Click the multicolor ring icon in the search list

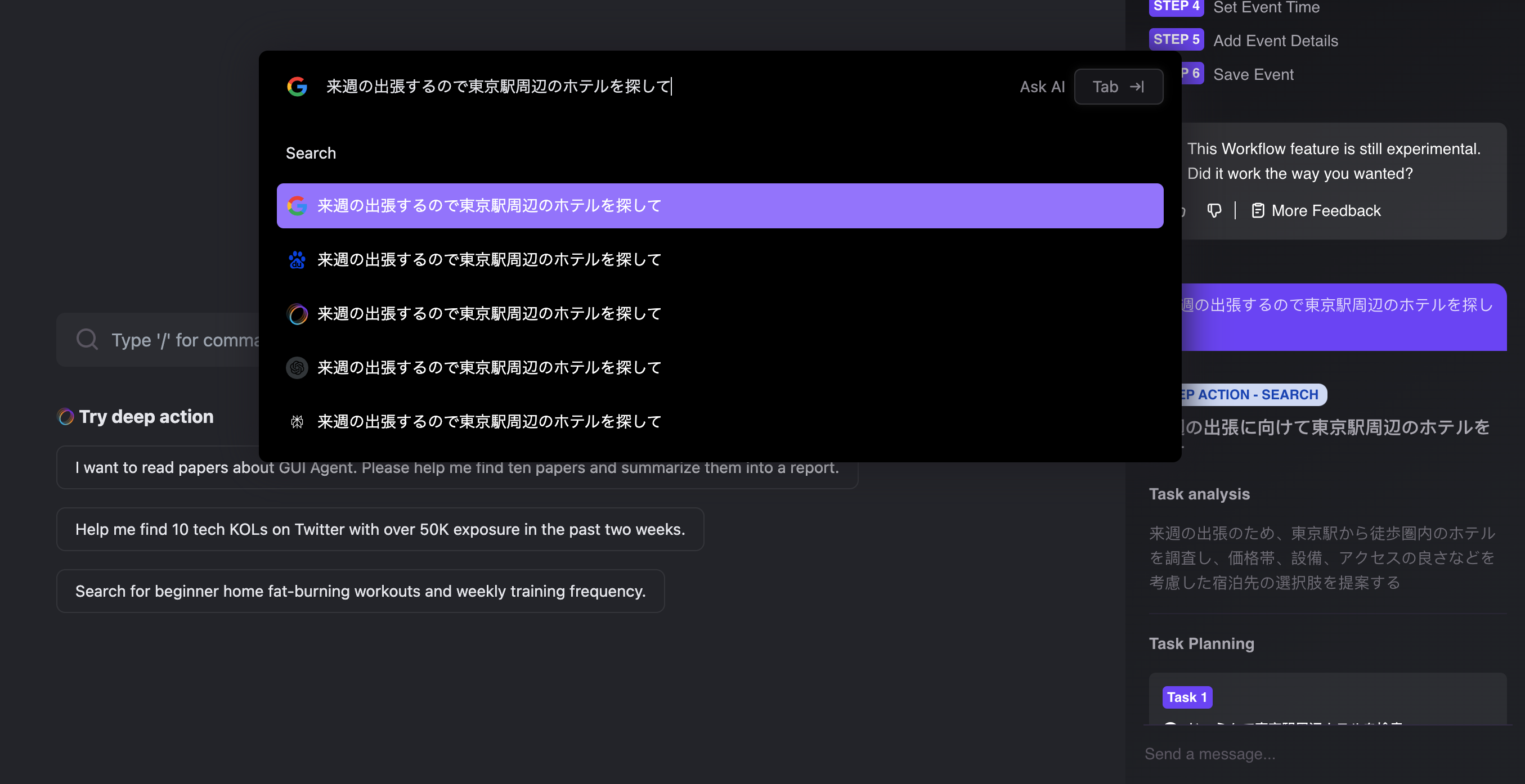coord(297,314)
